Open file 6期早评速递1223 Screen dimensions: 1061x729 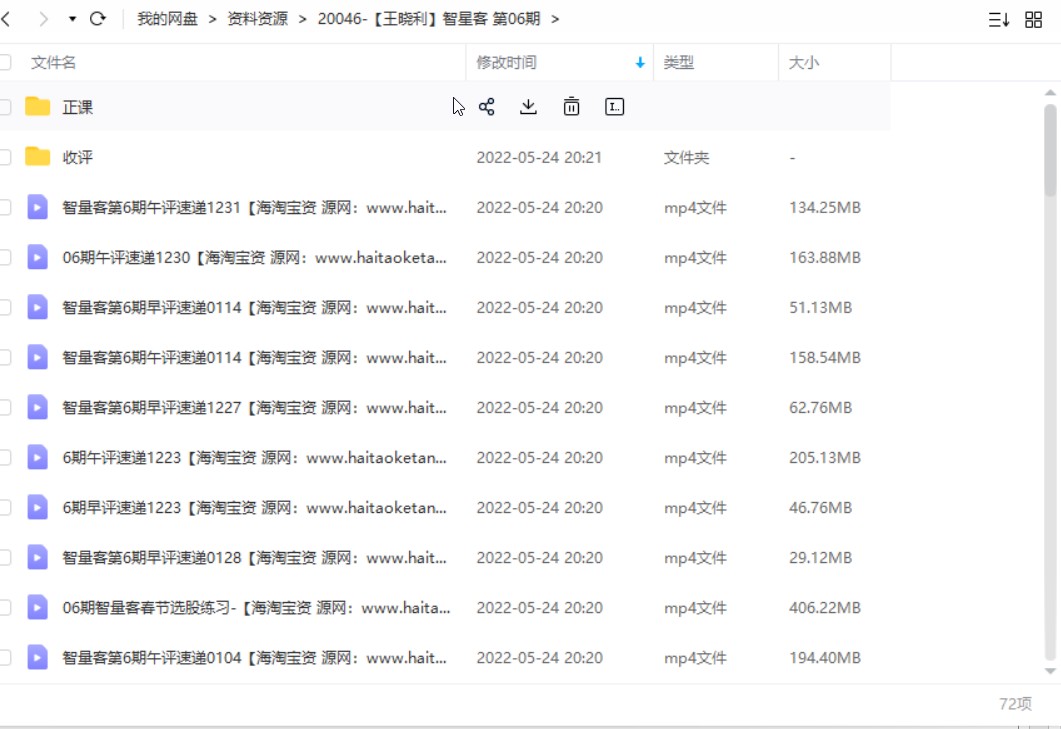click(254, 508)
